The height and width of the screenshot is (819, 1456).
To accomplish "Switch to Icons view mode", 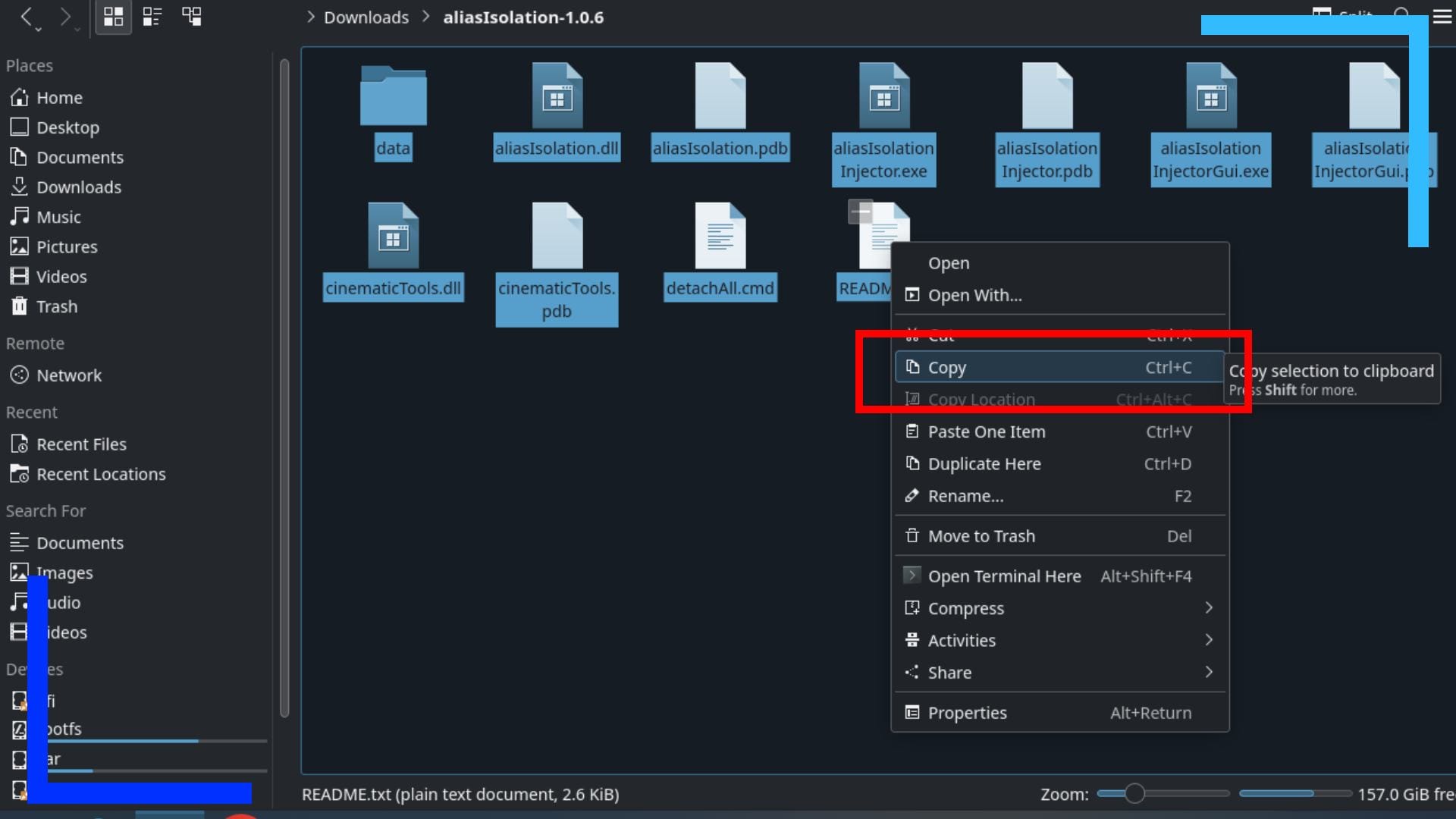I will pyautogui.click(x=113, y=16).
